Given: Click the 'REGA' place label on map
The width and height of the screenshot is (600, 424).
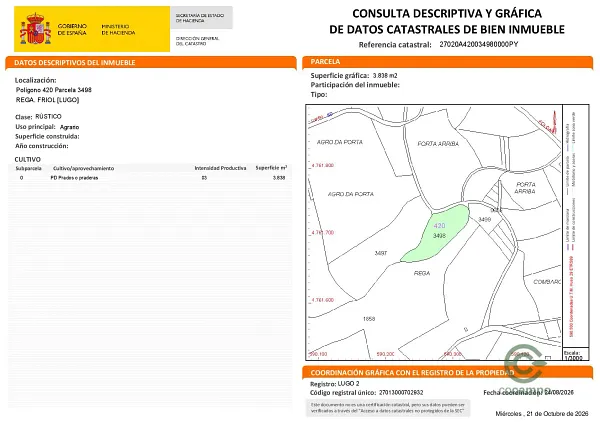Looking at the screenshot, I should coord(422,273).
